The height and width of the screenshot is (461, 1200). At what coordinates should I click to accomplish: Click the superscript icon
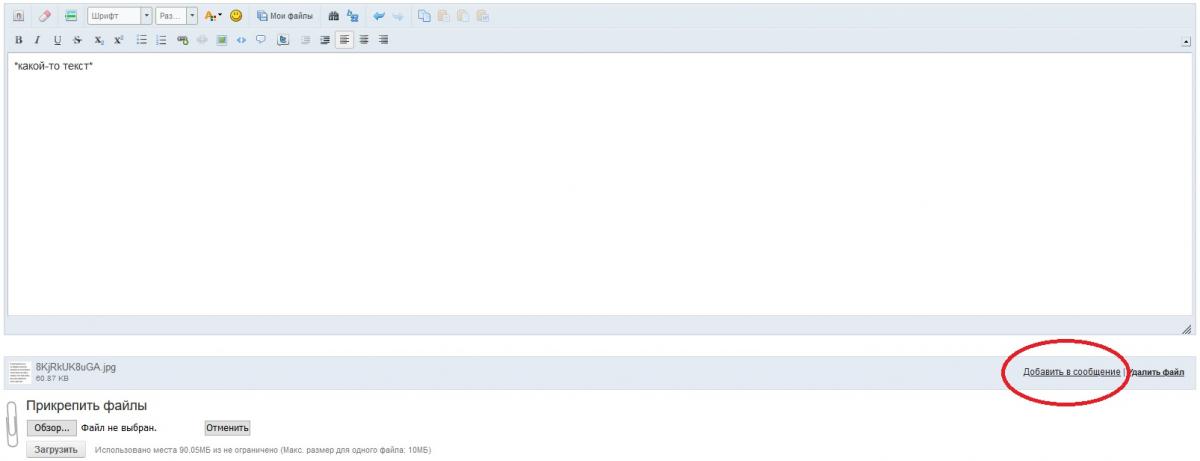117,40
